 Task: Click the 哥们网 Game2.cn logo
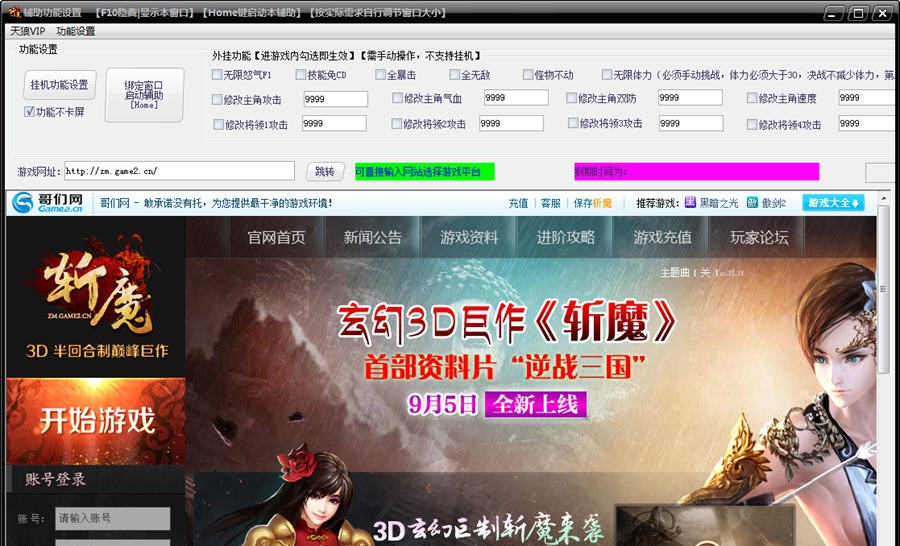click(48, 203)
